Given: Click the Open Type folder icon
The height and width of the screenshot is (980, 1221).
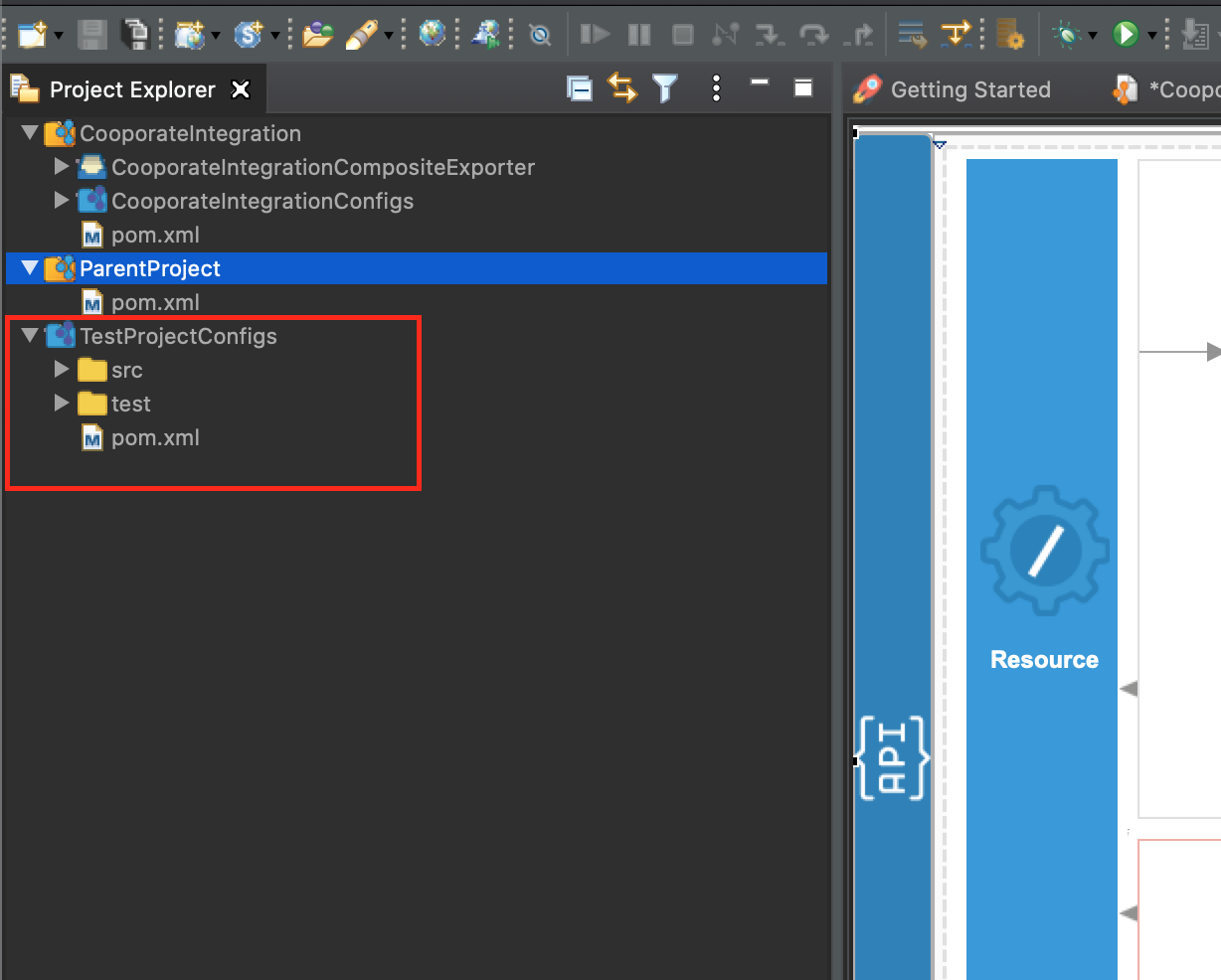Looking at the screenshot, I should point(317,35).
